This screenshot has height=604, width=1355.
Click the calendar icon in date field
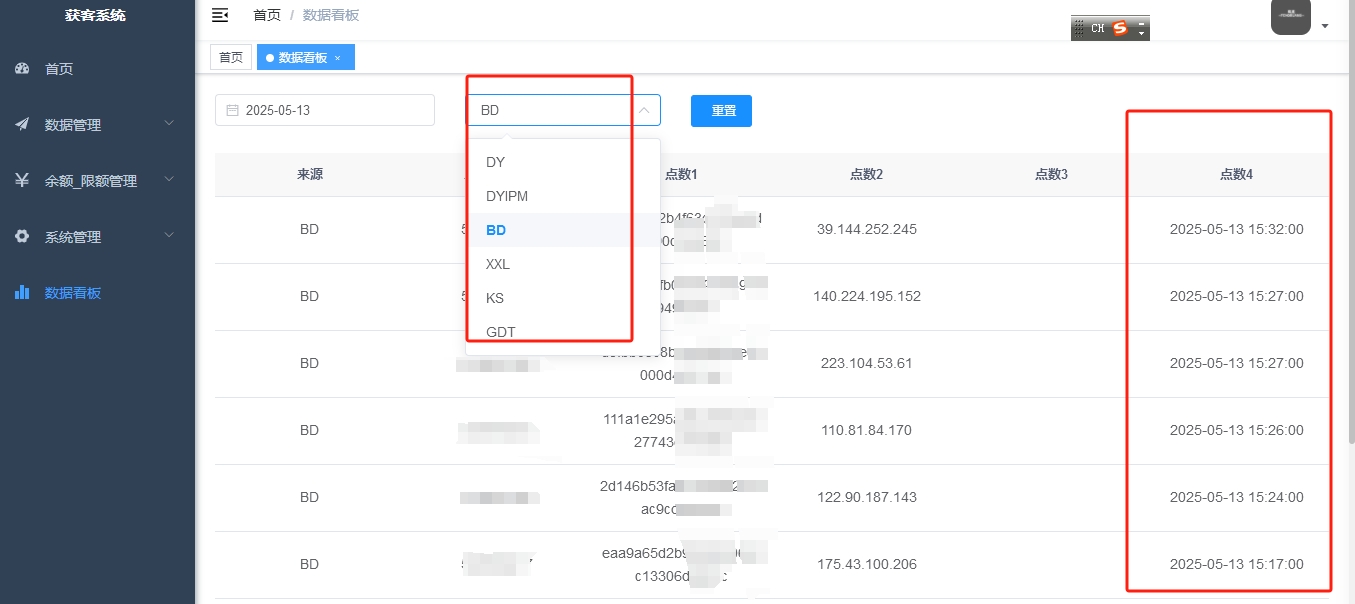tap(232, 110)
